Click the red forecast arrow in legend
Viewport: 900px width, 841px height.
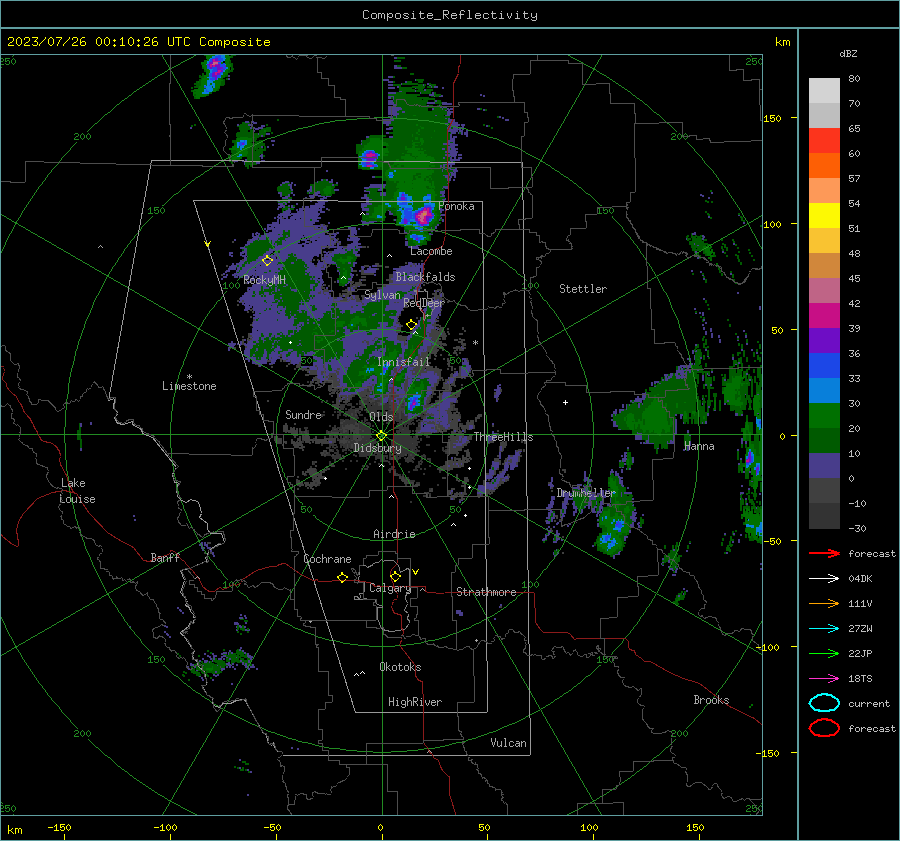(x=824, y=553)
